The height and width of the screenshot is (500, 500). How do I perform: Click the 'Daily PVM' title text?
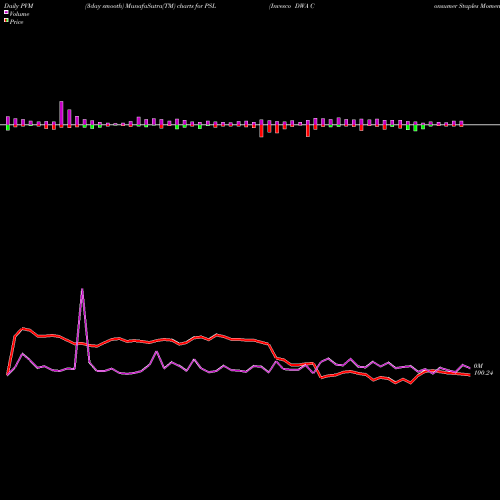(19, 6)
